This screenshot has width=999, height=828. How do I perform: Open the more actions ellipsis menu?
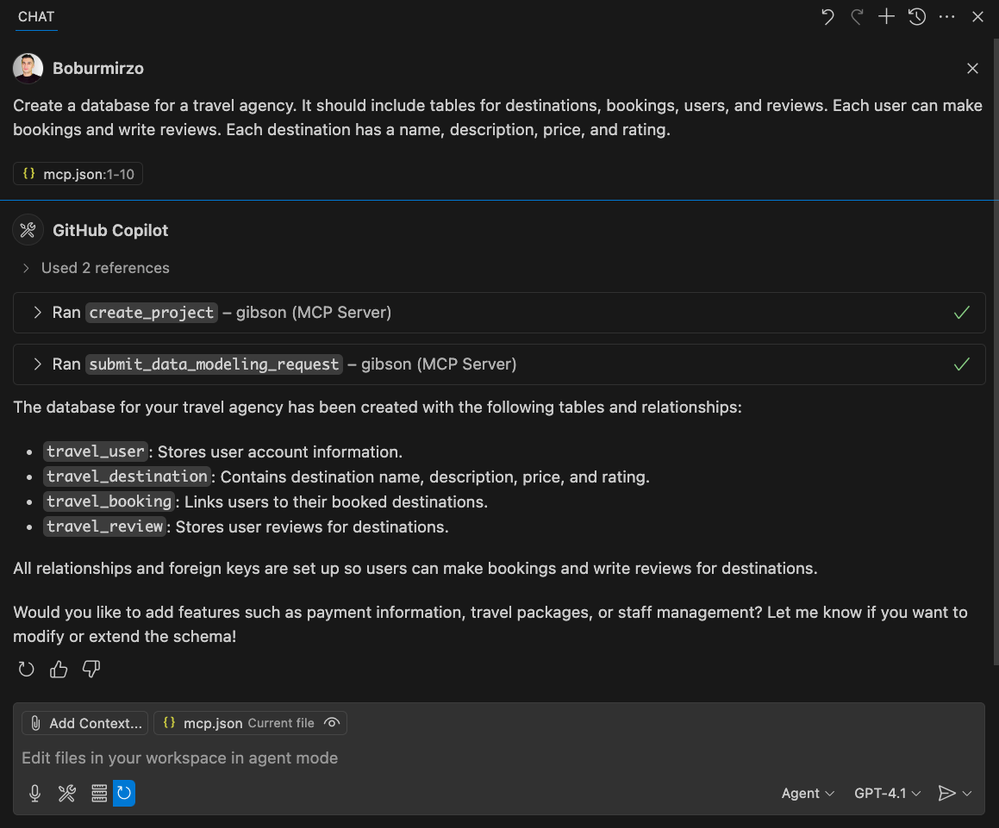coord(947,17)
